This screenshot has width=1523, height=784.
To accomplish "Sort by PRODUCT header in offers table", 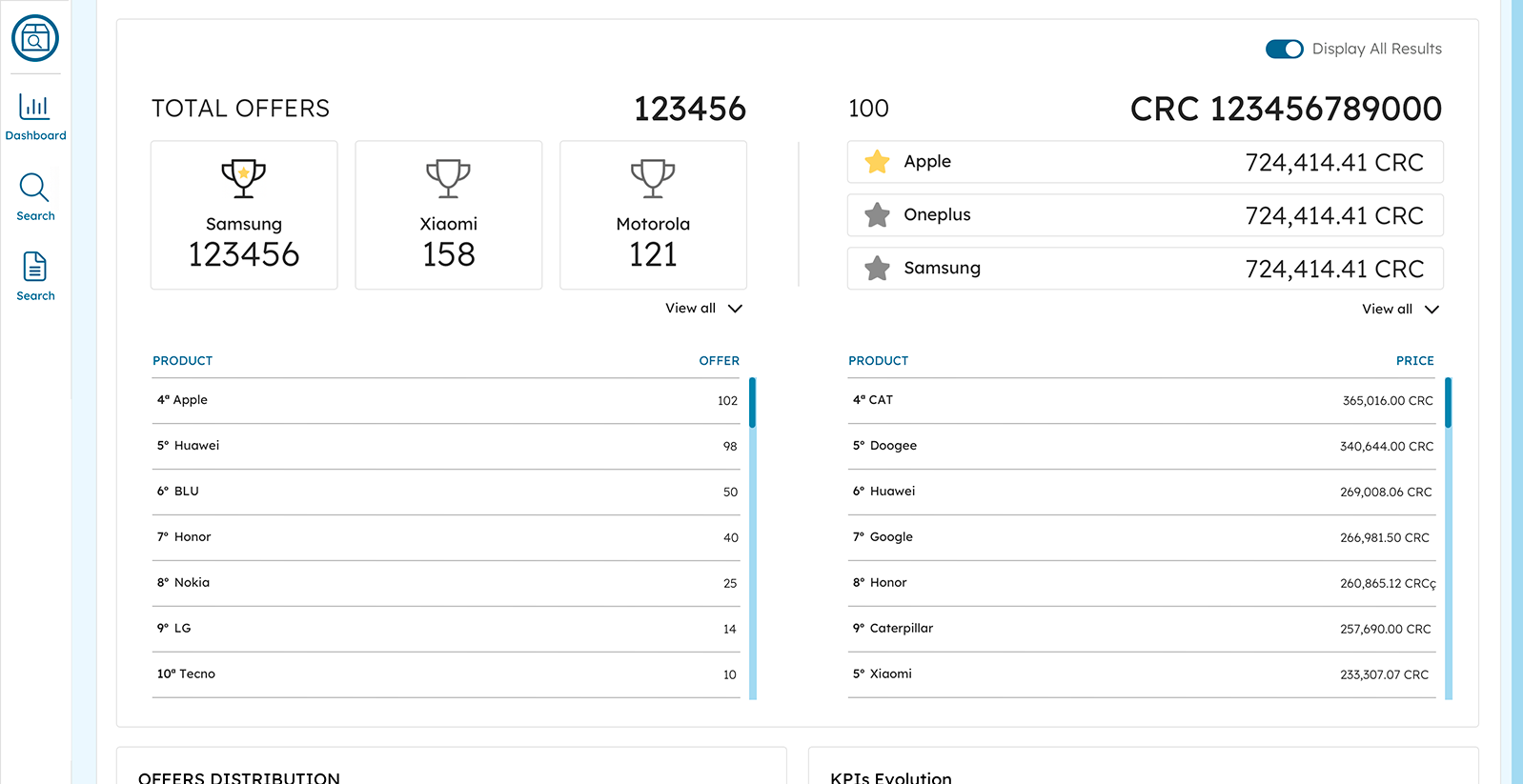I will (182, 360).
